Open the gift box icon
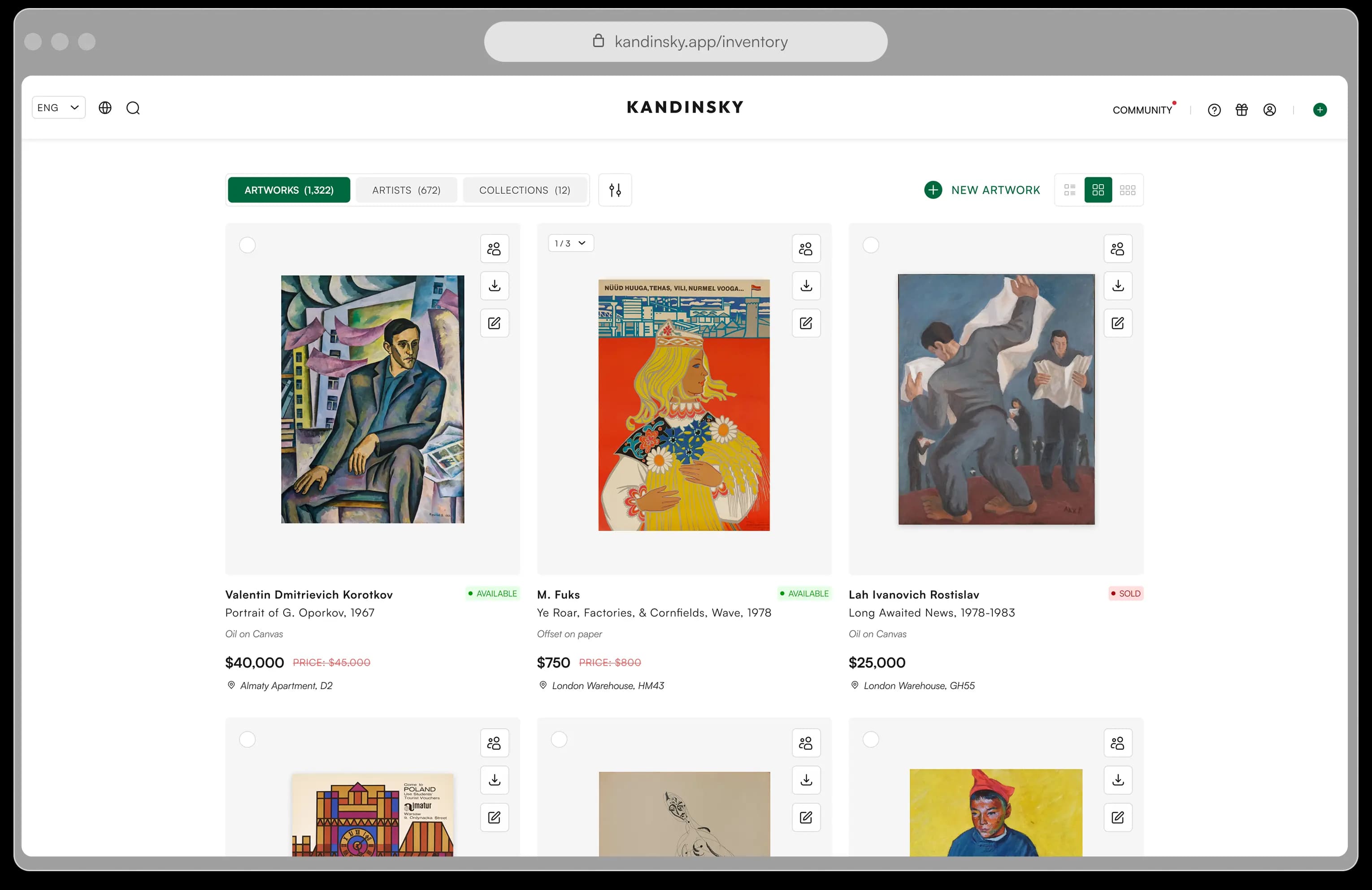 coord(1242,110)
